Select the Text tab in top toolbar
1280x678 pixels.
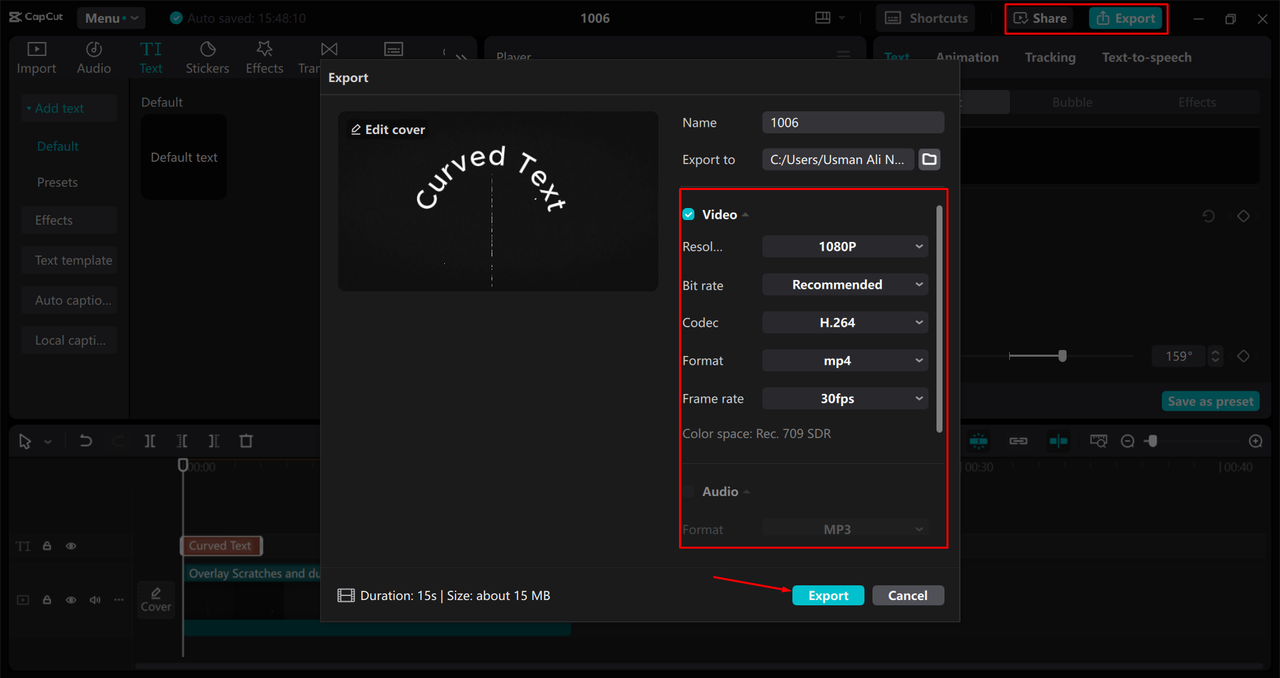click(151, 58)
